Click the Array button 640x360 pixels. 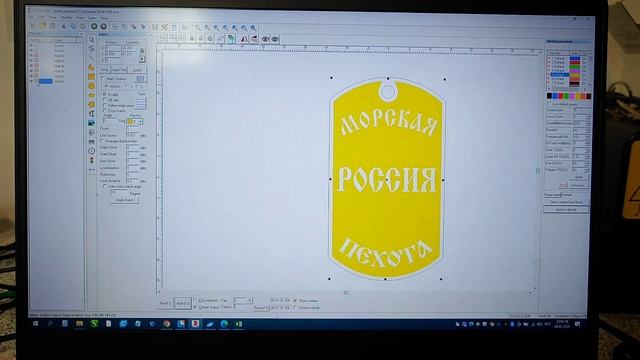click(x=105, y=70)
